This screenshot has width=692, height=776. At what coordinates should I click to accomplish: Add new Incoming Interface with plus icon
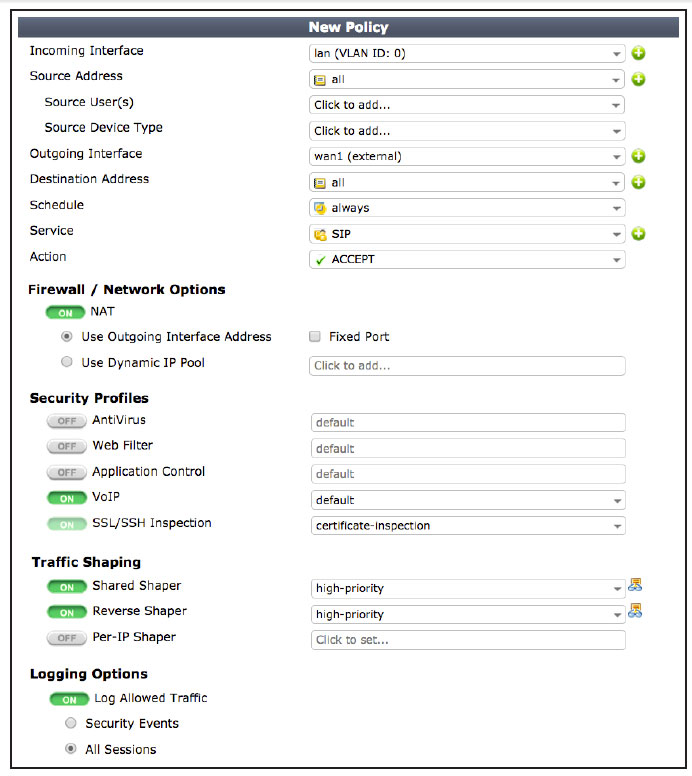tap(638, 53)
